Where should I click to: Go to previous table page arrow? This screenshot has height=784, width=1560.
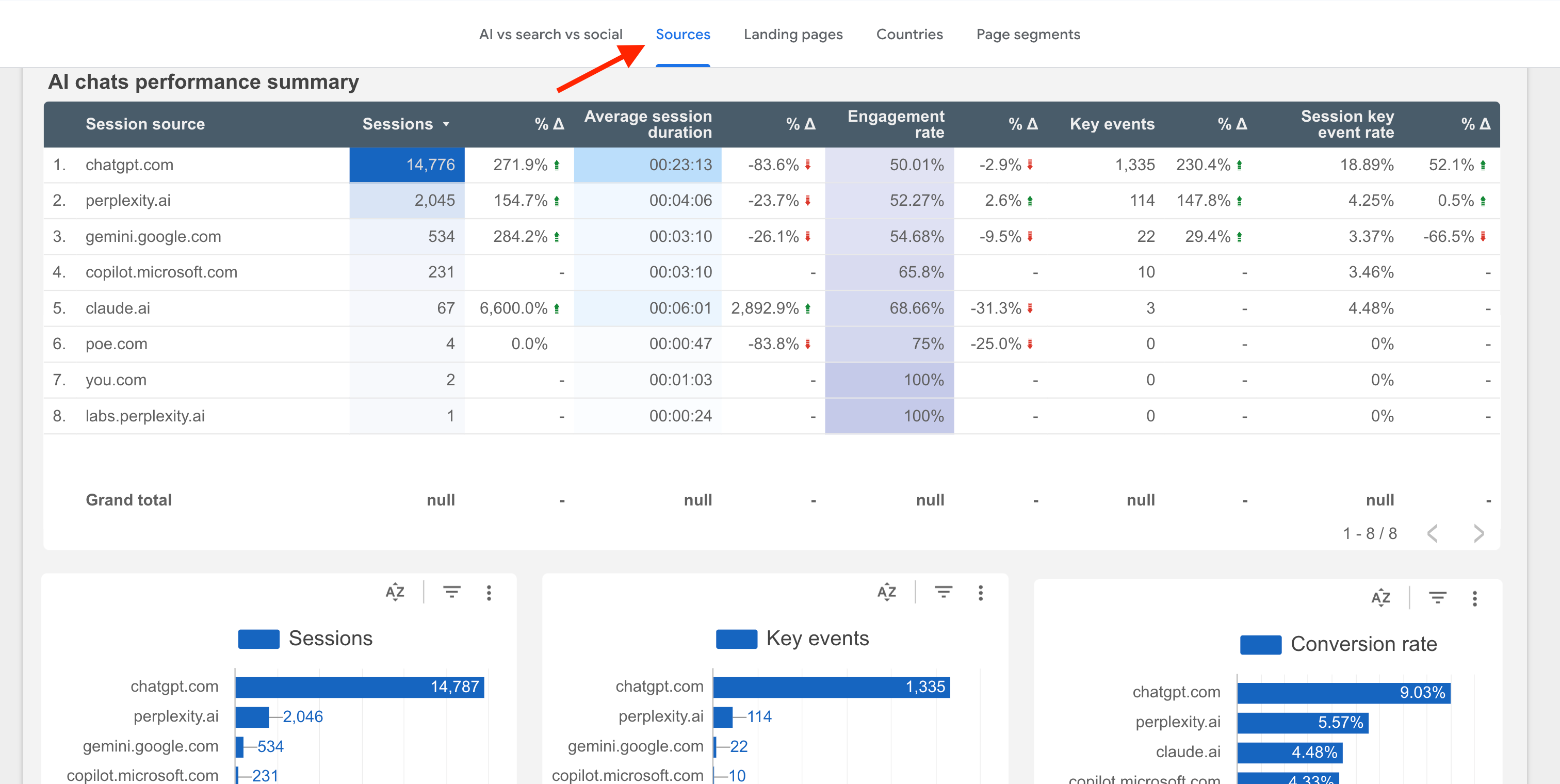point(1432,533)
